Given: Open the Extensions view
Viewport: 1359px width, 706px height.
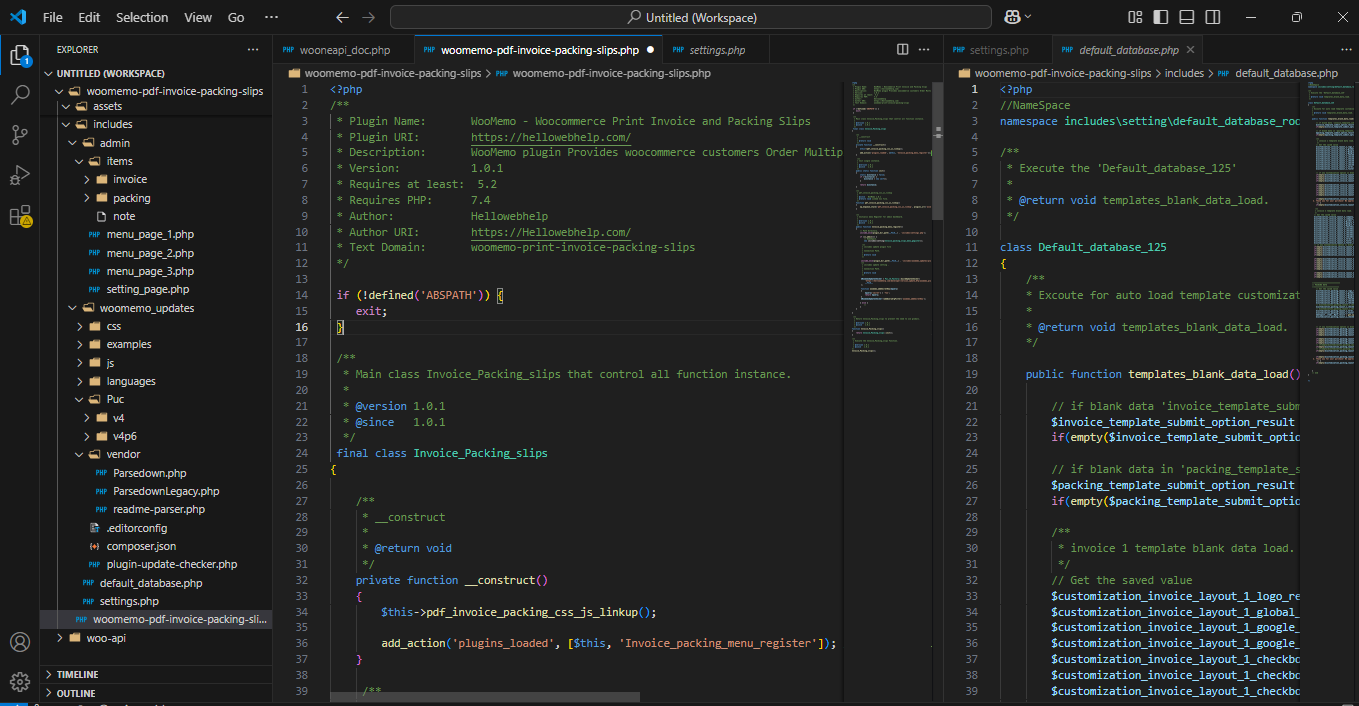Looking at the screenshot, I should [20, 216].
